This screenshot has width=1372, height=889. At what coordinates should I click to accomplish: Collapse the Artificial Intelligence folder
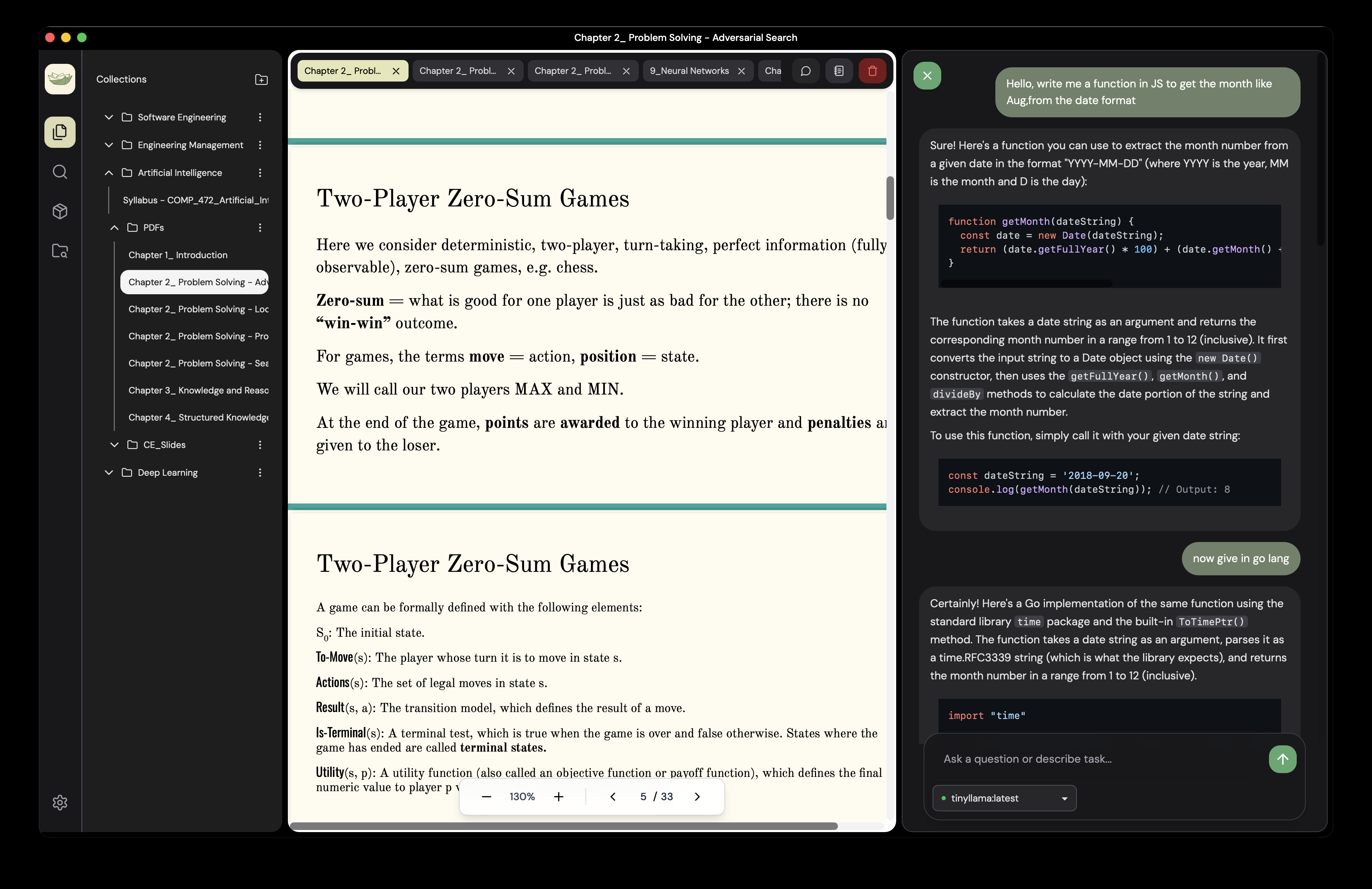pyautogui.click(x=109, y=172)
